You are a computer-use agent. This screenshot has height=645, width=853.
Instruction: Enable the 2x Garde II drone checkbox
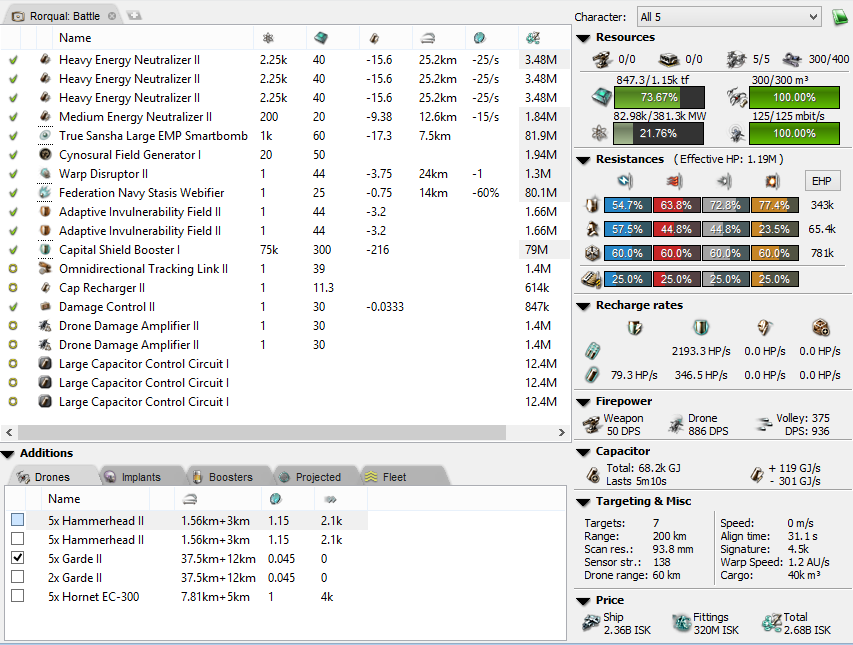(18, 577)
